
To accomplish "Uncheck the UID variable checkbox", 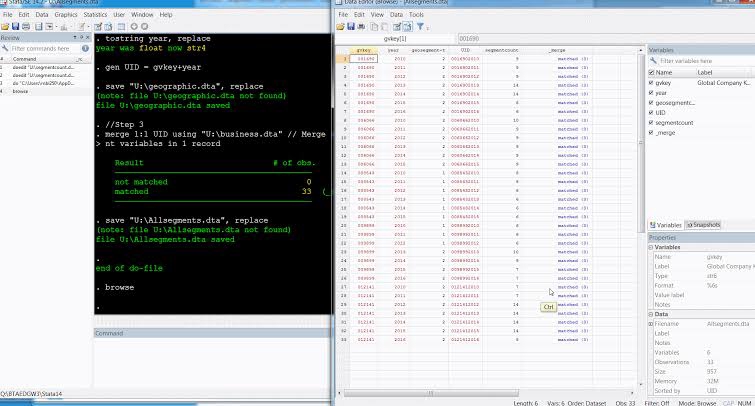I will 651,113.
